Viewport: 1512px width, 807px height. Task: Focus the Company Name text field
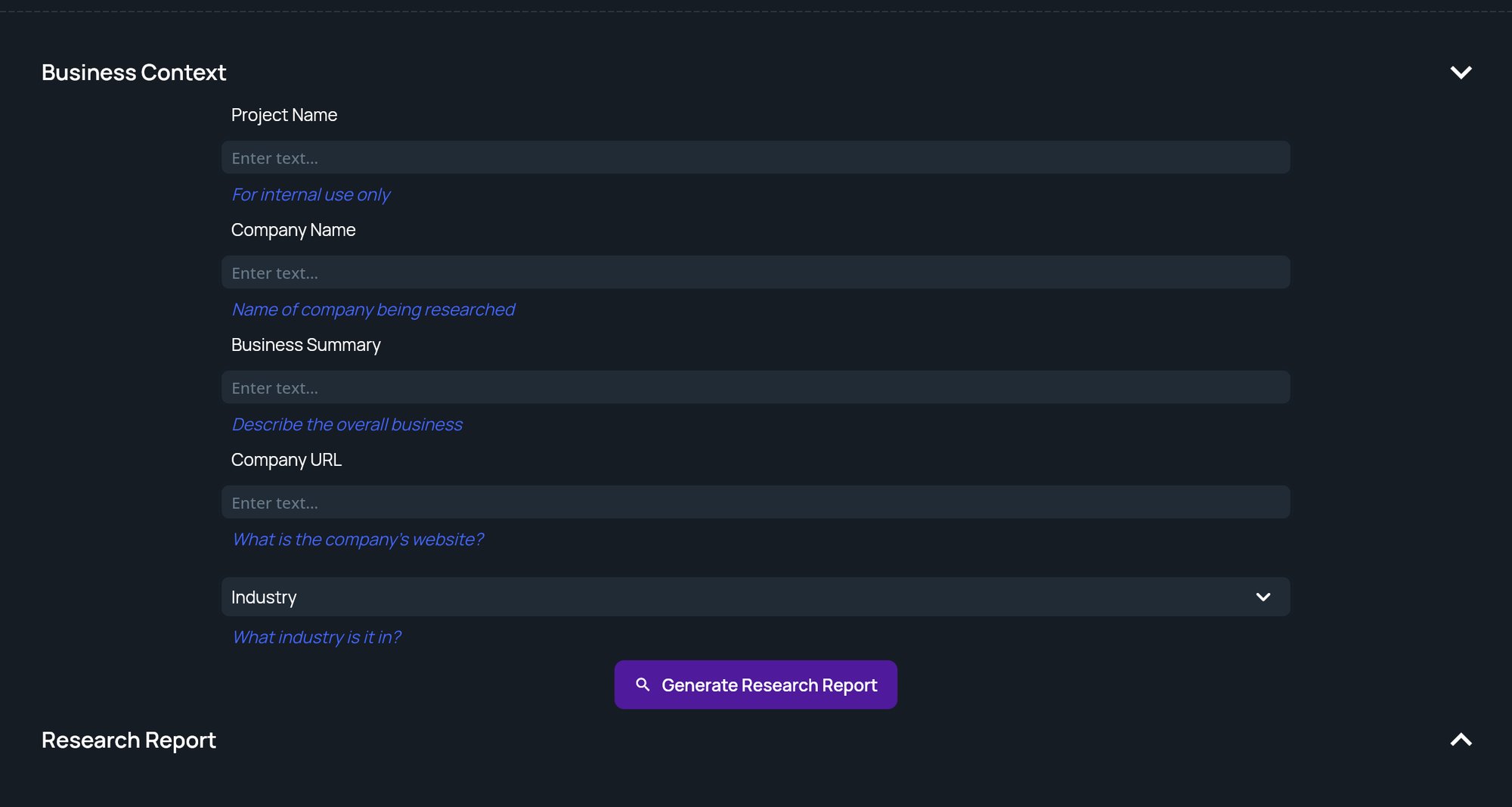pos(755,272)
